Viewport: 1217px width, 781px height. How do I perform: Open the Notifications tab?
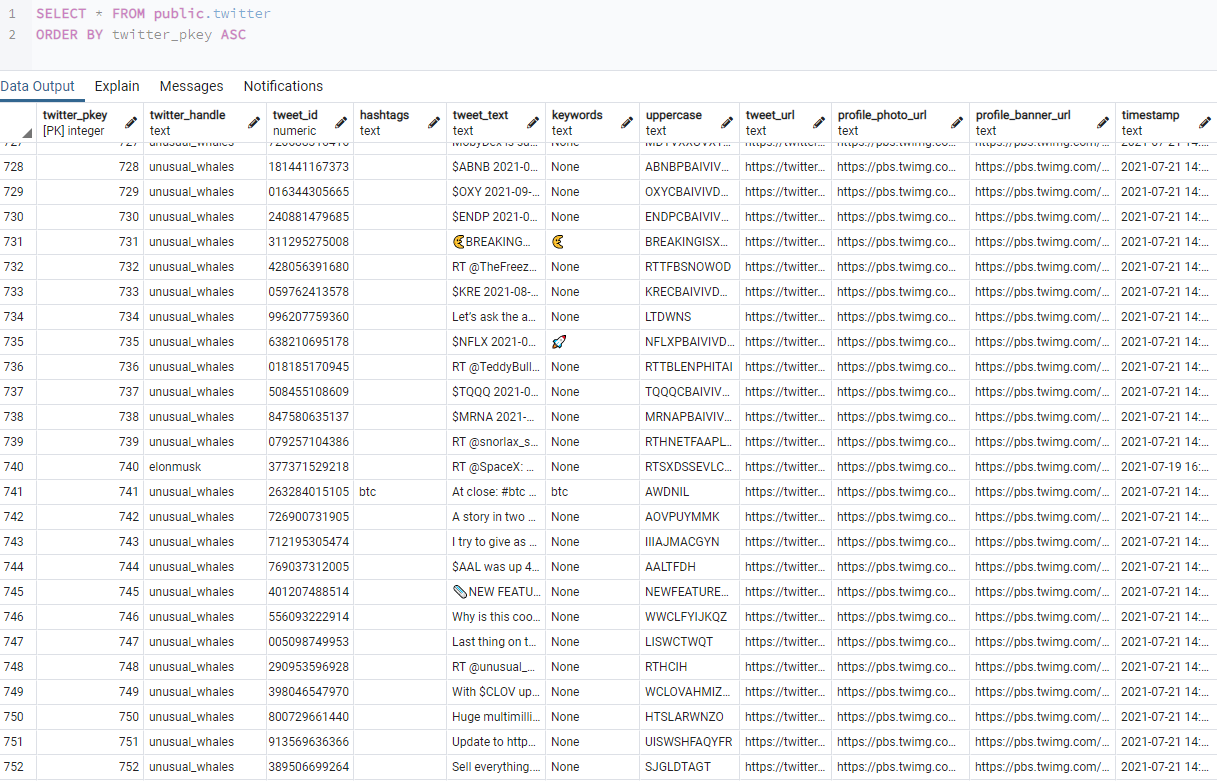point(283,86)
